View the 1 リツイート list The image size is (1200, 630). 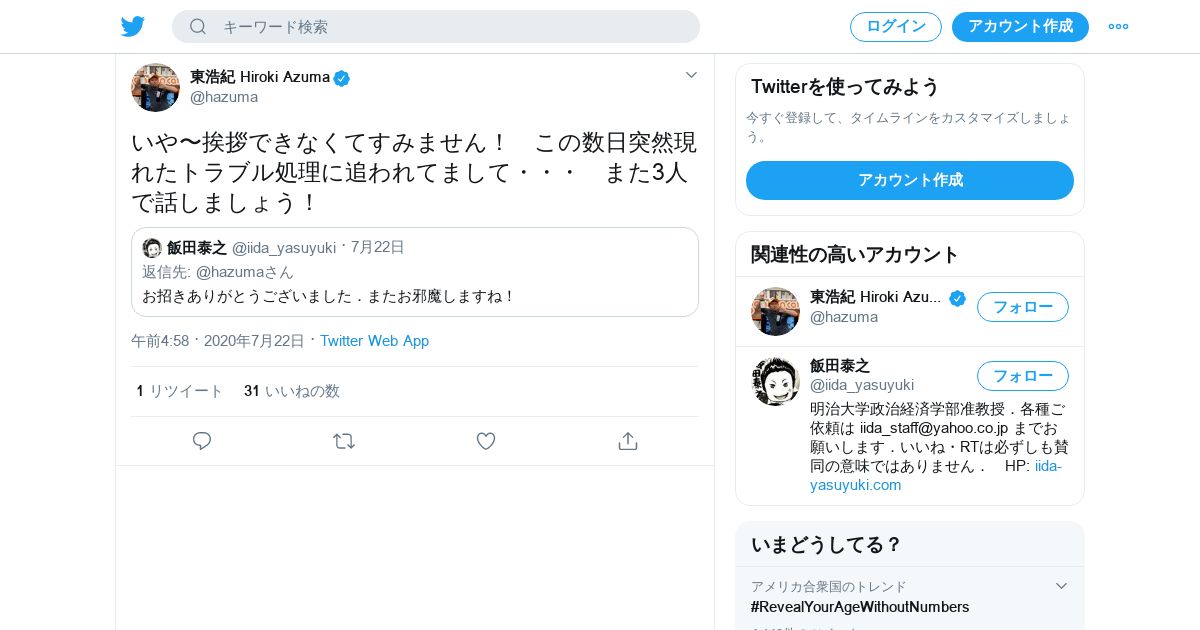coord(180,391)
